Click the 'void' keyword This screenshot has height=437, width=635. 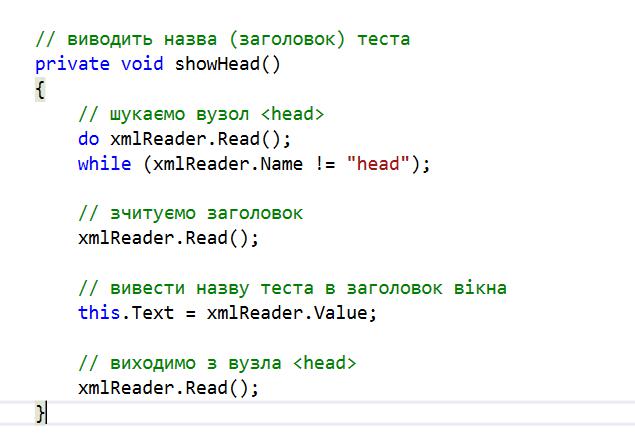142,64
